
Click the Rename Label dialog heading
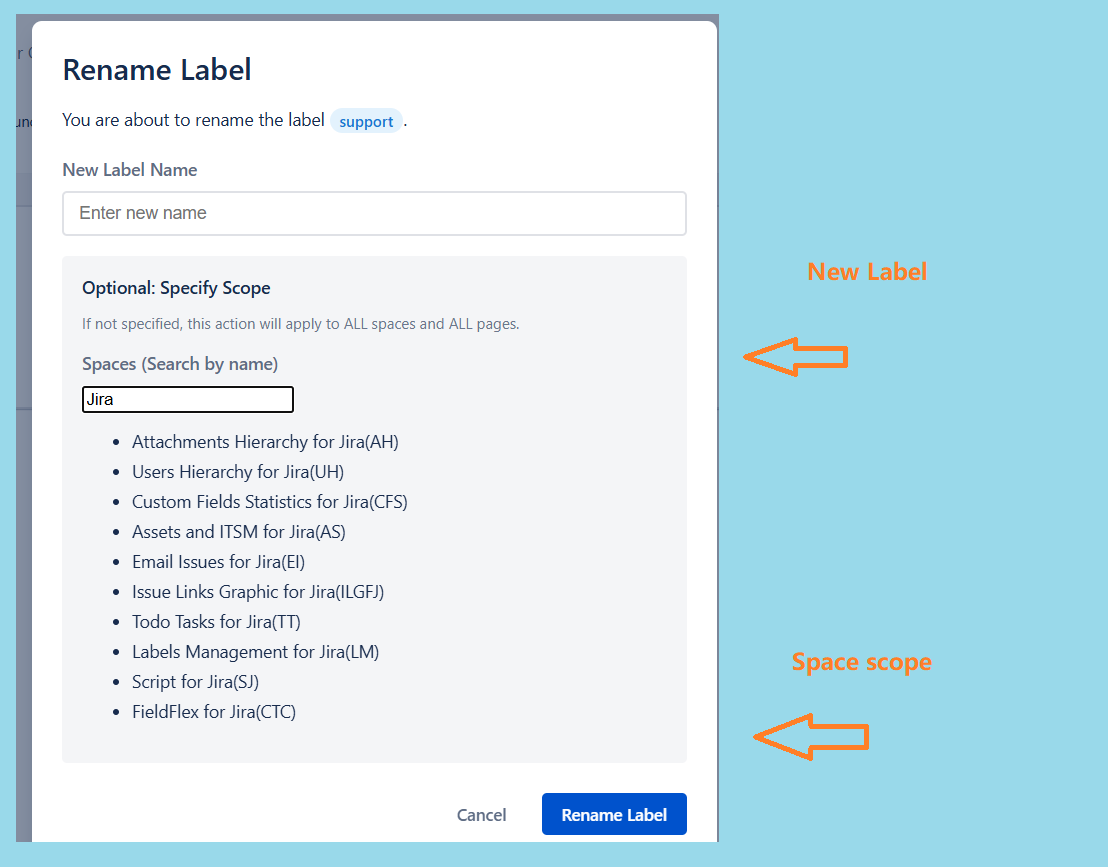157,70
